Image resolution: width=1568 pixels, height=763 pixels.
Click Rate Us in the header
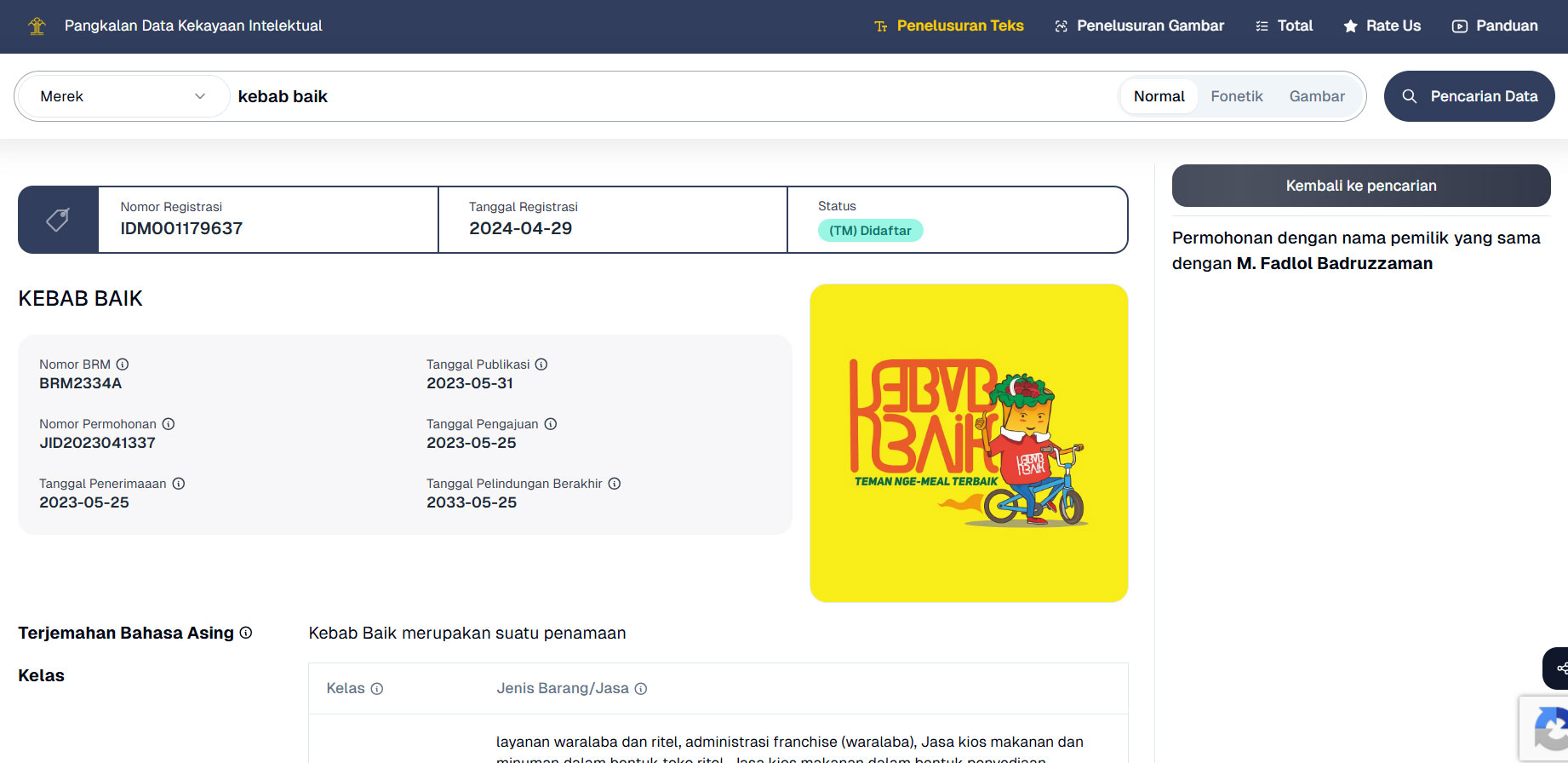(x=1382, y=26)
